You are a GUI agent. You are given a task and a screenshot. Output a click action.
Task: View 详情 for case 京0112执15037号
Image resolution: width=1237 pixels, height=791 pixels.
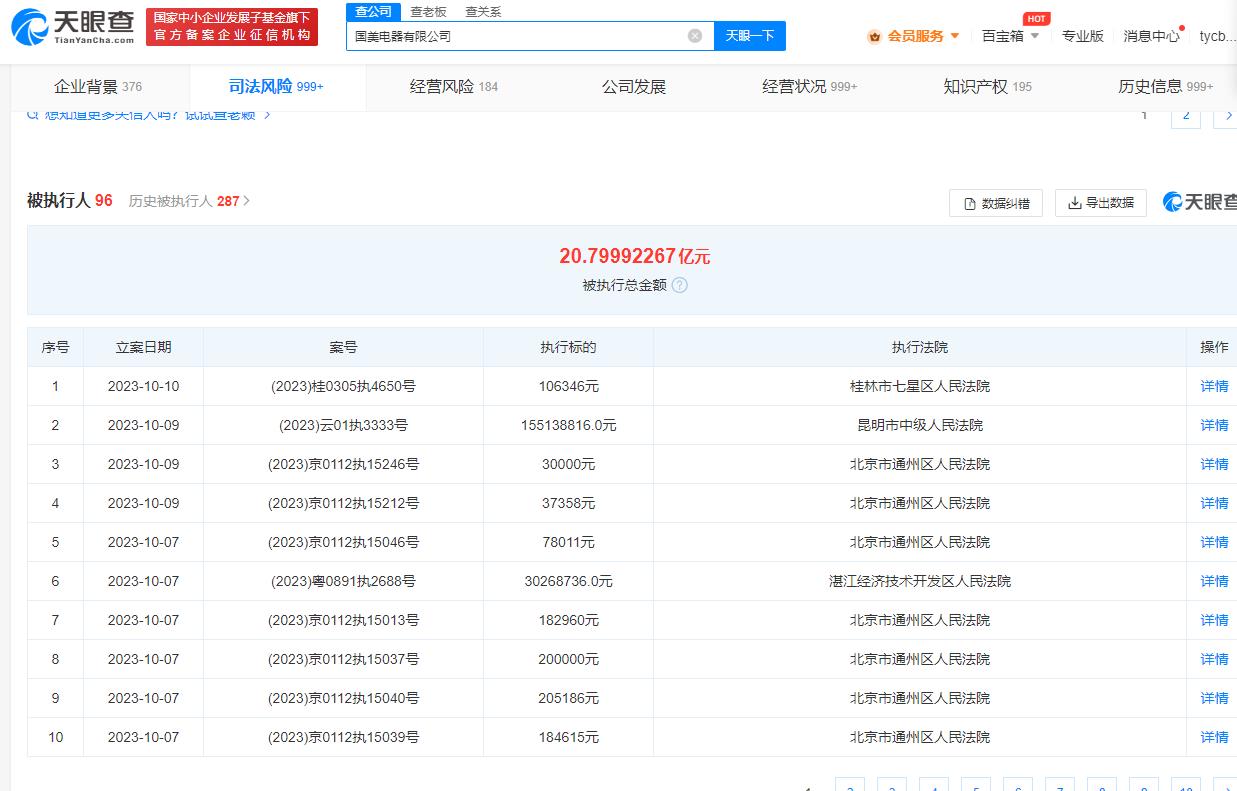click(x=1214, y=659)
